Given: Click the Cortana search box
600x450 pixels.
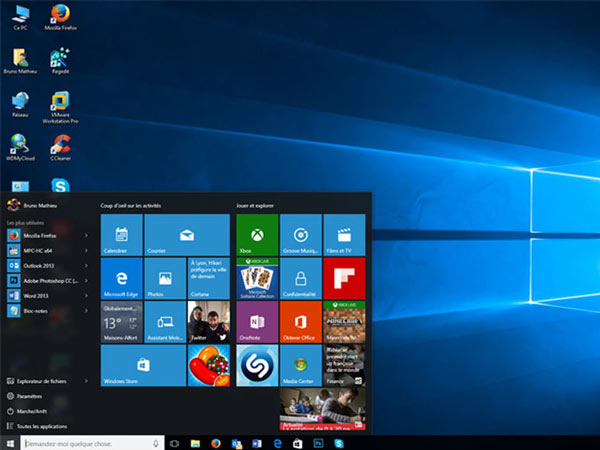Looking at the screenshot, I should 92,443.
